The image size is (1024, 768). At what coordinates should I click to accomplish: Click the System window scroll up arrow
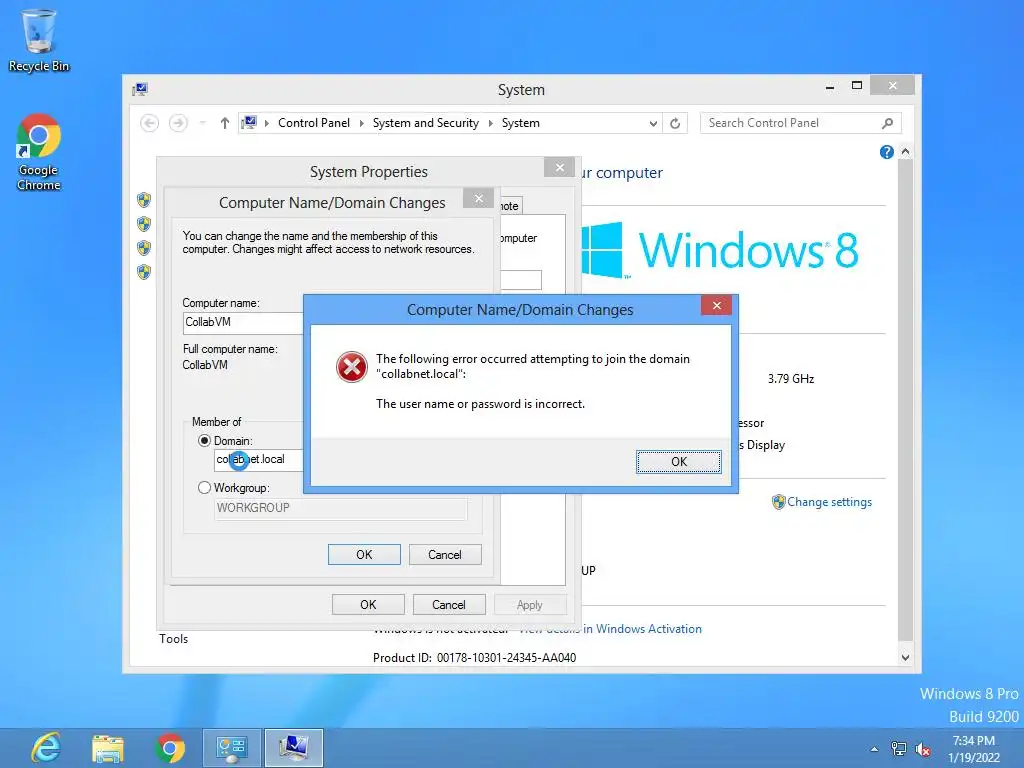pyautogui.click(x=905, y=152)
